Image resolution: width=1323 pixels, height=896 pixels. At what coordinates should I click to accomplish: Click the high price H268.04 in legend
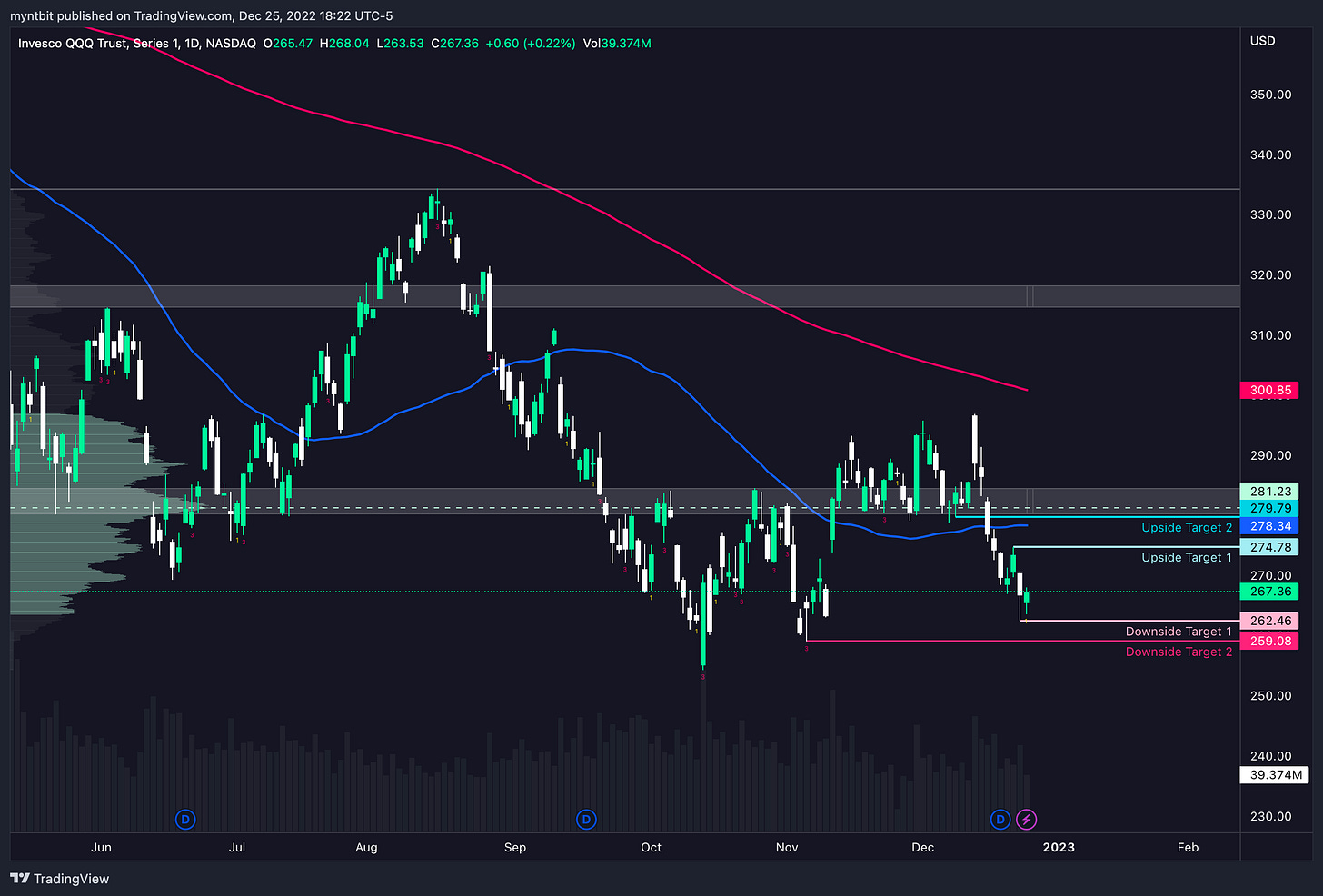point(344,44)
